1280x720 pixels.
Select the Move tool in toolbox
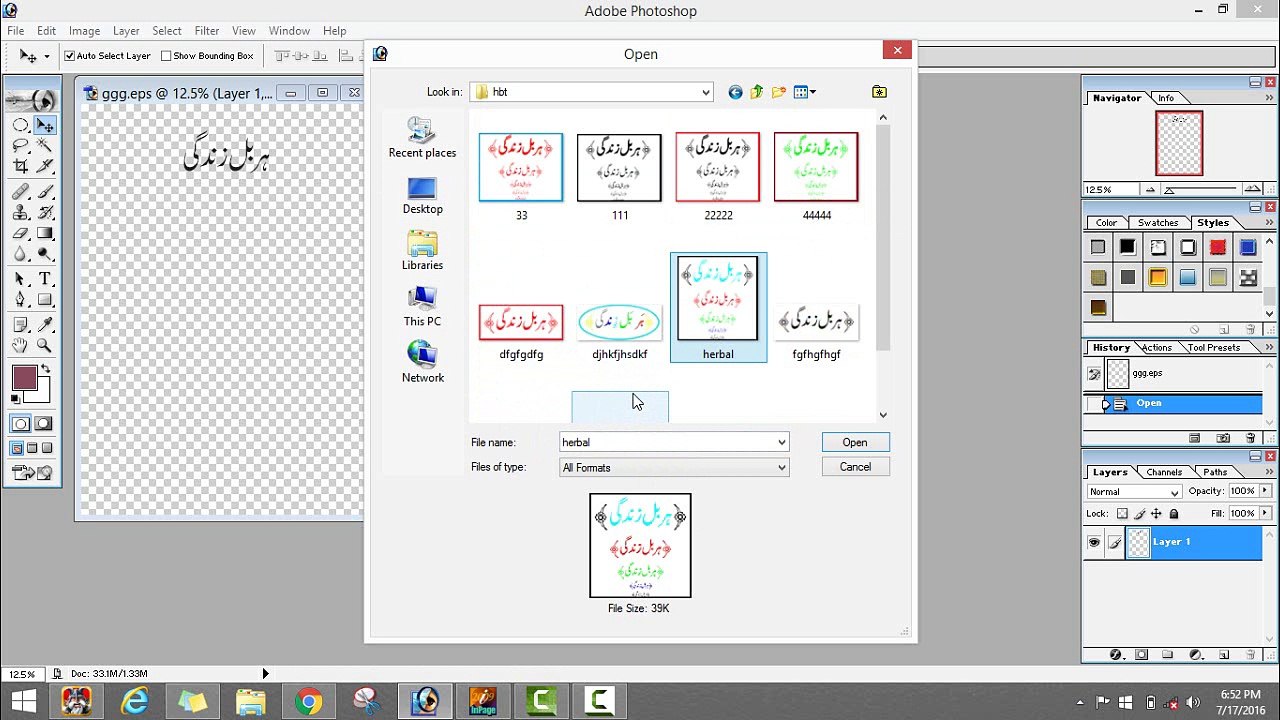tap(45, 125)
